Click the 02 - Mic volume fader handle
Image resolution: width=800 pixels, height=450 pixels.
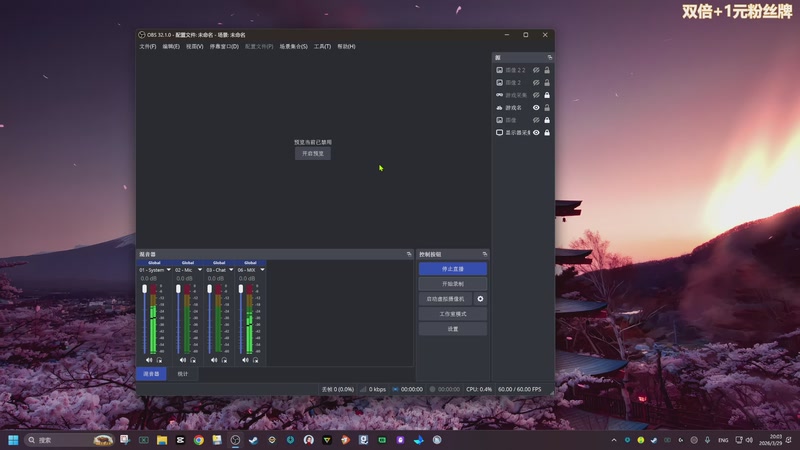[x=178, y=289]
